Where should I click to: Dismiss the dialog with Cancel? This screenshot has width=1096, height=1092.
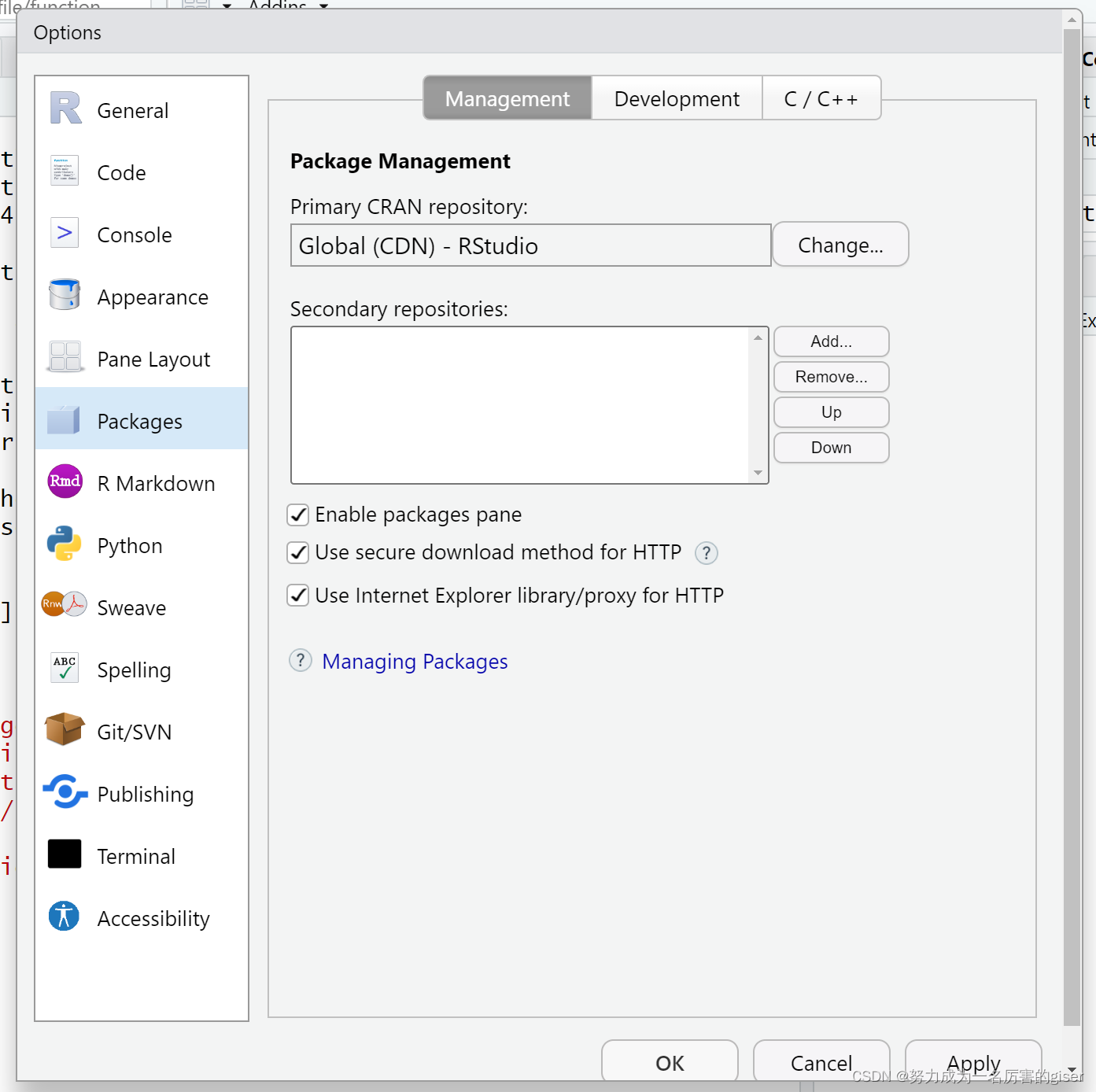(821, 1062)
